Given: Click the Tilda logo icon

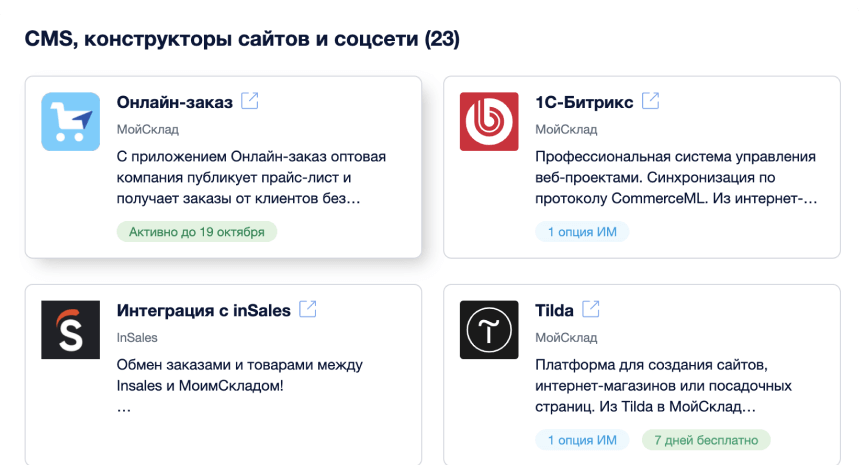Looking at the screenshot, I should point(488,330).
